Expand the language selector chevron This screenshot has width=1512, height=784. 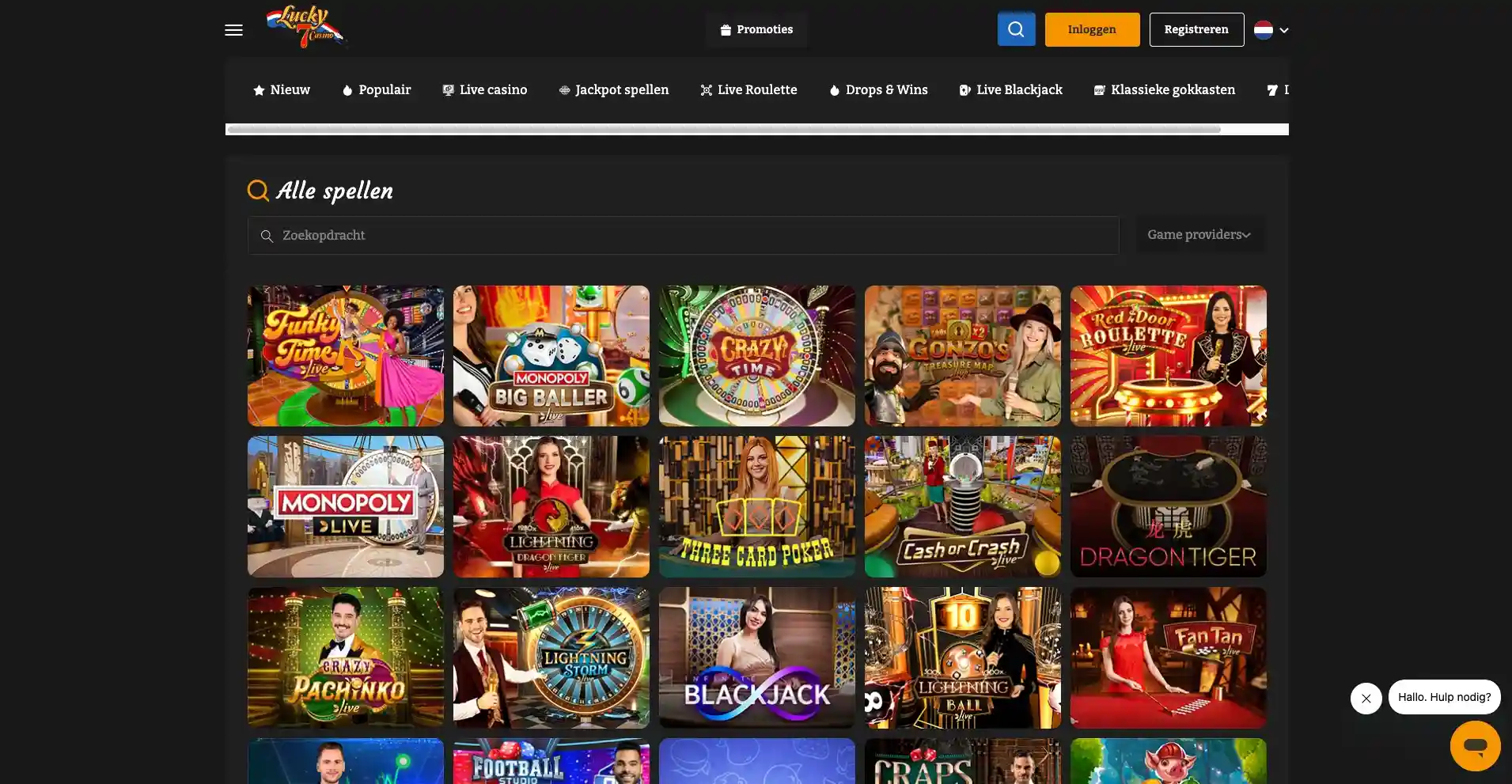coord(1284,30)
